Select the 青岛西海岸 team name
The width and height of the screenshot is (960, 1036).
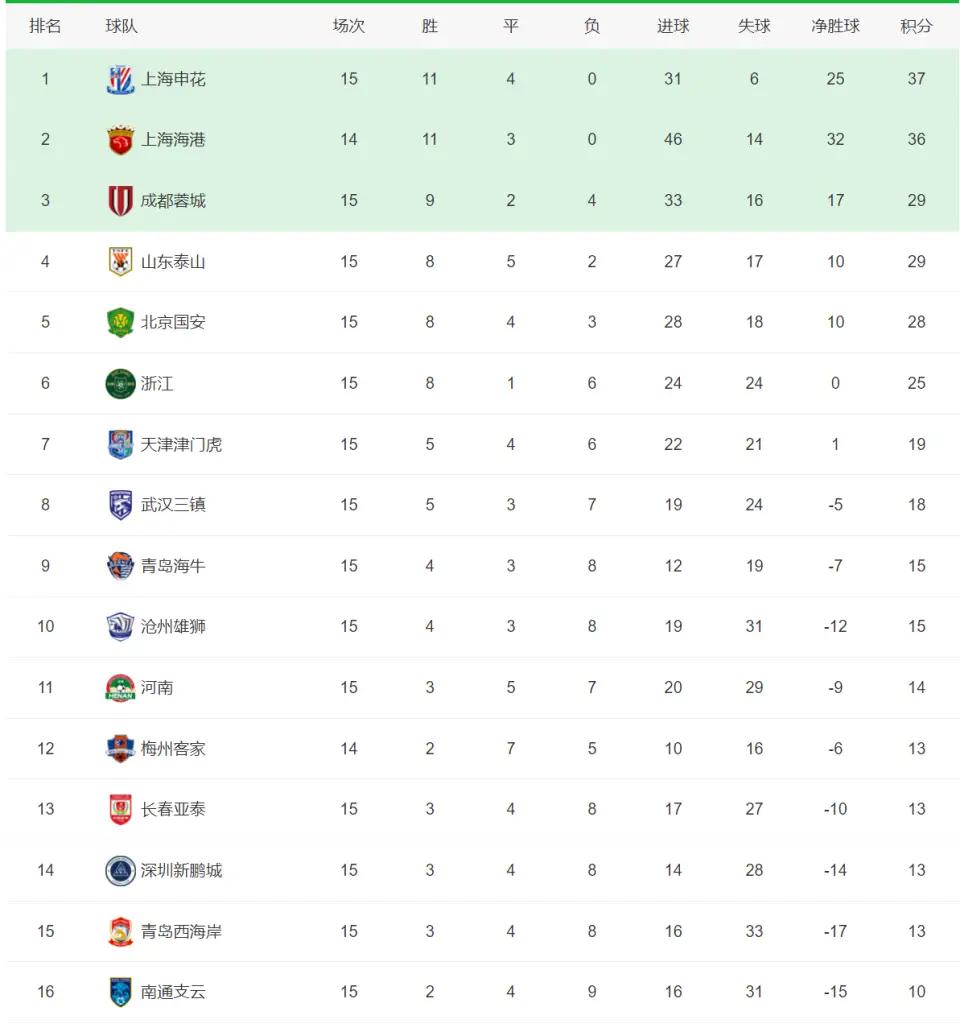[181, 931]
